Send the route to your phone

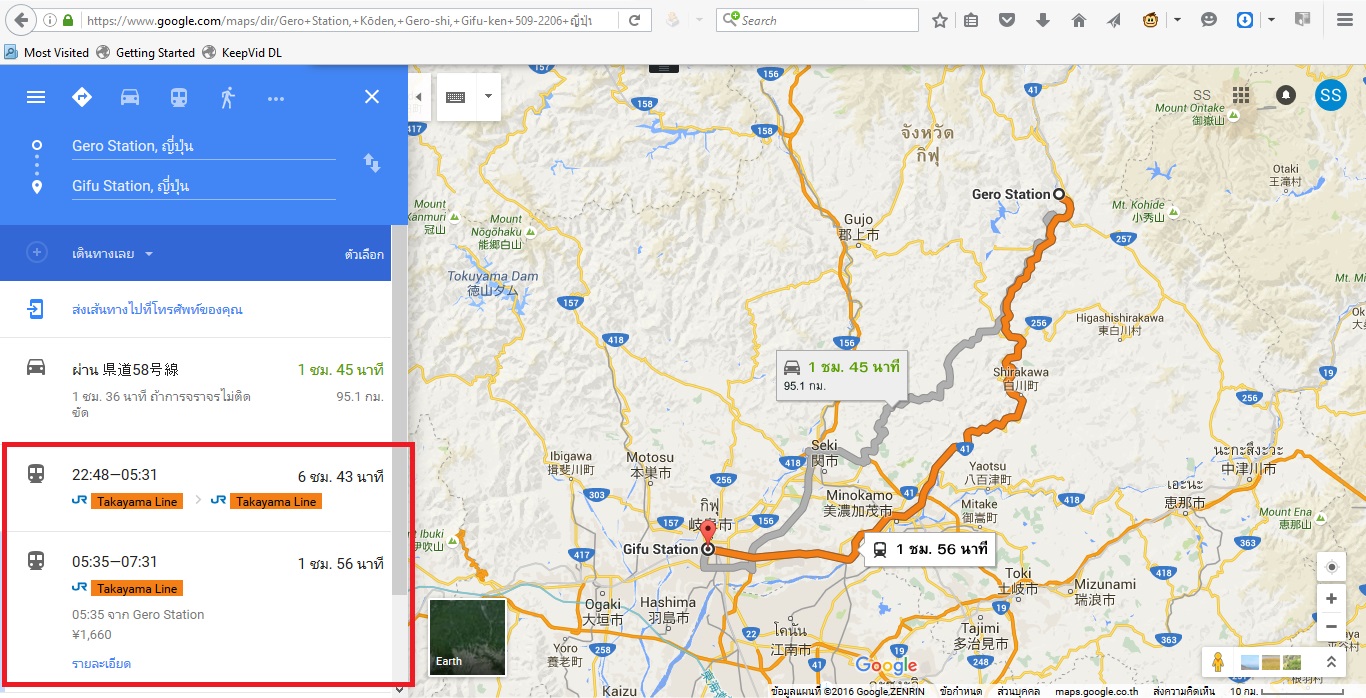point(157,309)
